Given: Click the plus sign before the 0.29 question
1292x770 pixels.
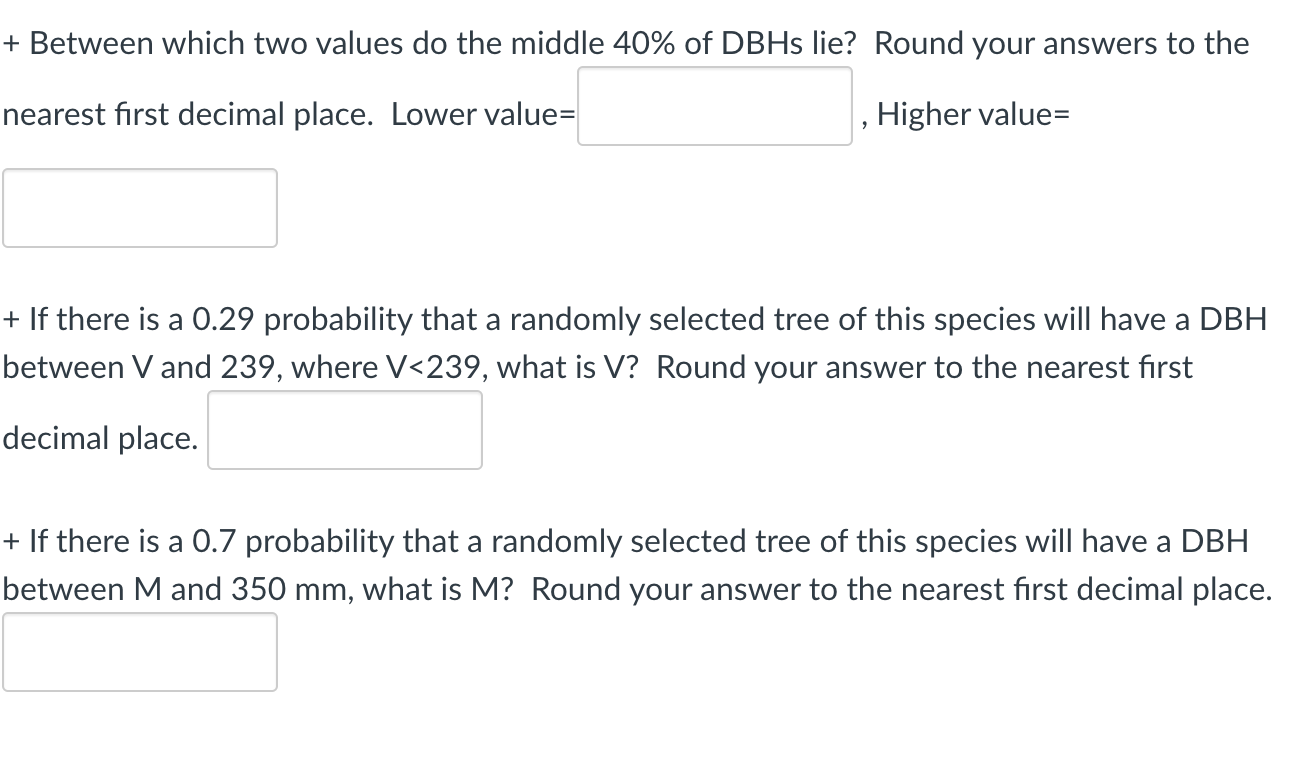Looking at the screenshot, I should coord(12,319).
